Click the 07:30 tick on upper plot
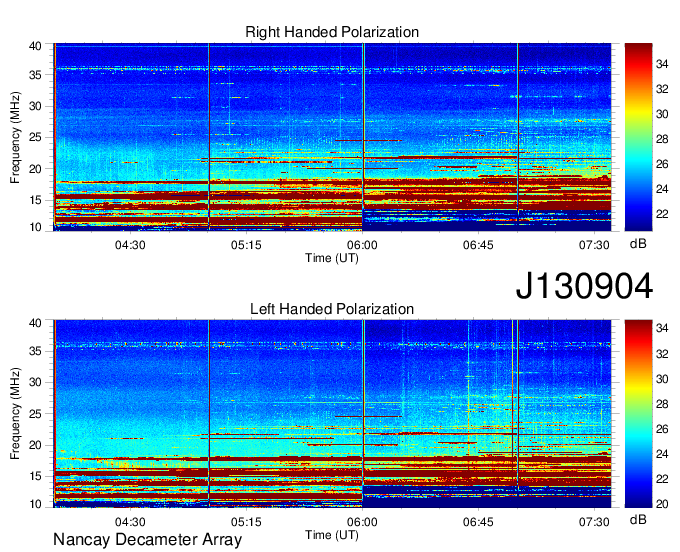680x552 pixels. pyautogui.click(x=594, y=245)
